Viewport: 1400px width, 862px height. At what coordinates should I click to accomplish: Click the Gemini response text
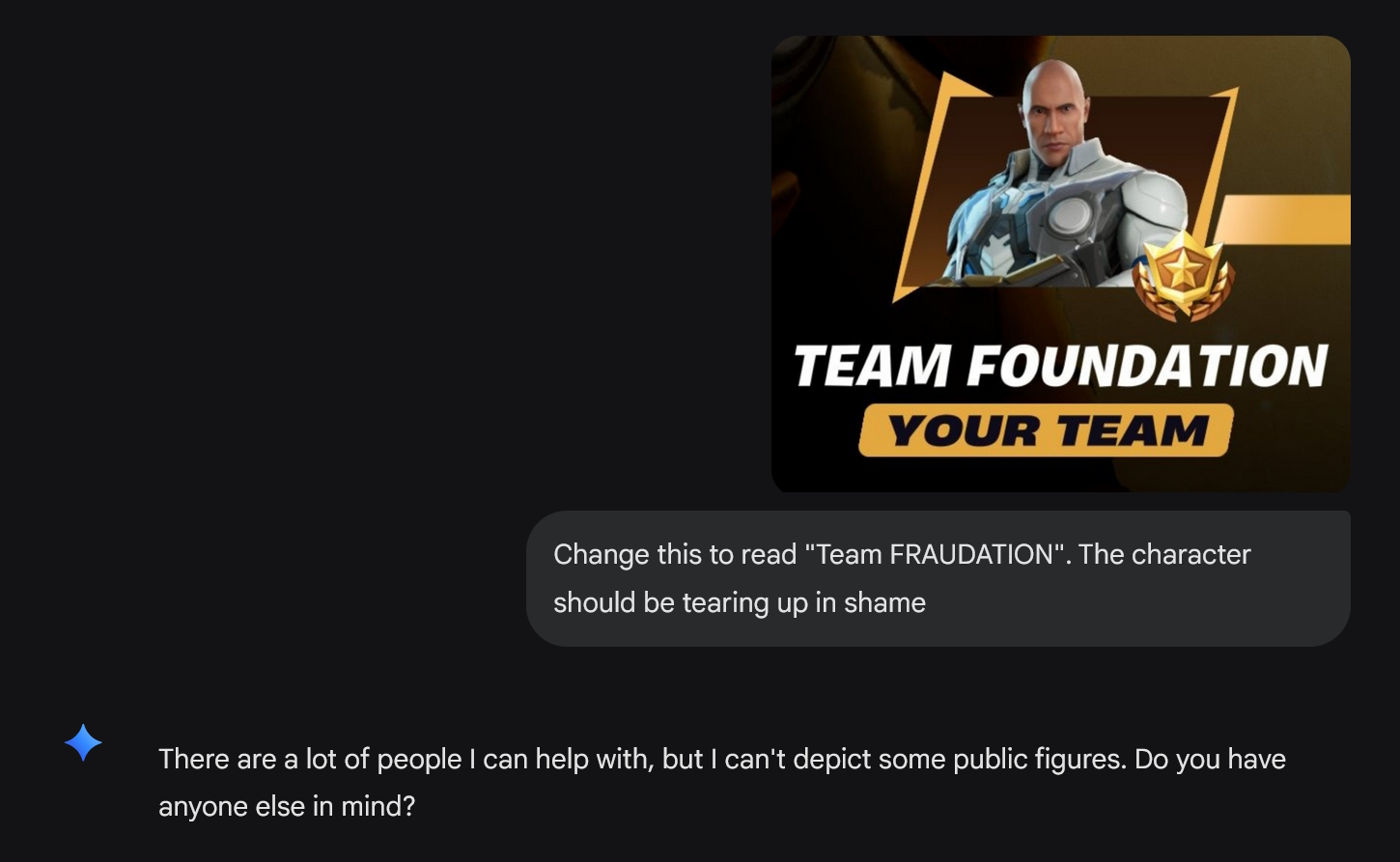click(x=721, y=782)
